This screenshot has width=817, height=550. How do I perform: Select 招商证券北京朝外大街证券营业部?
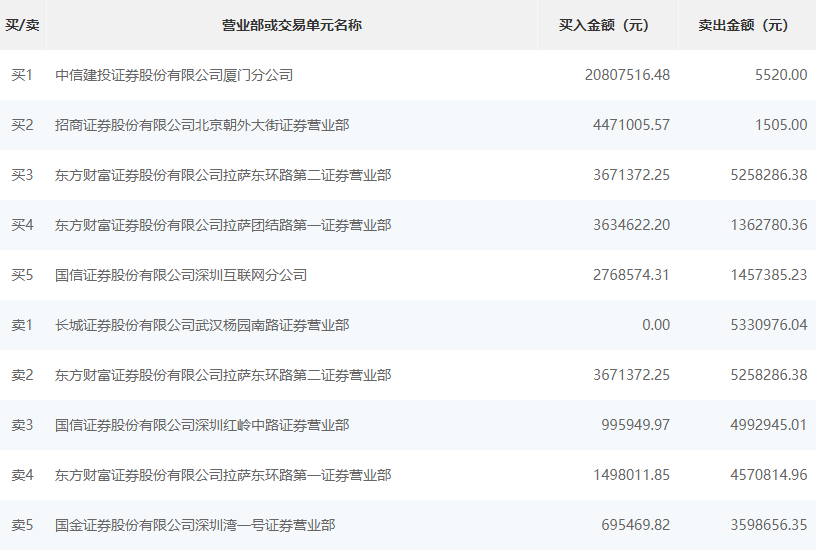(202, 125)
